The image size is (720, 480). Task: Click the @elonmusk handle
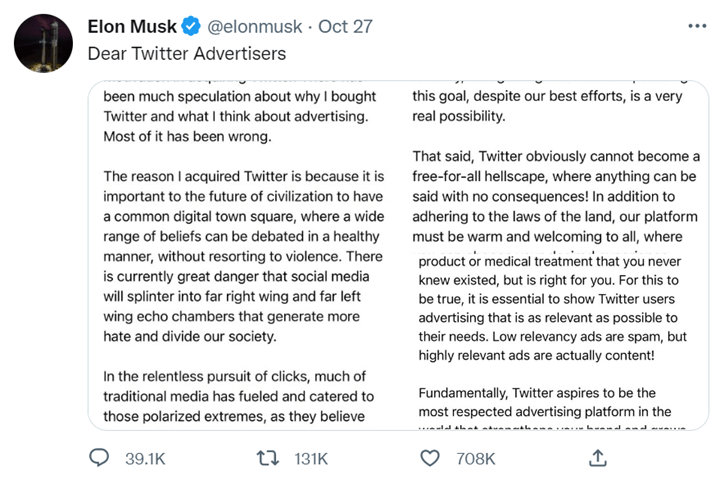pos(252,26)
